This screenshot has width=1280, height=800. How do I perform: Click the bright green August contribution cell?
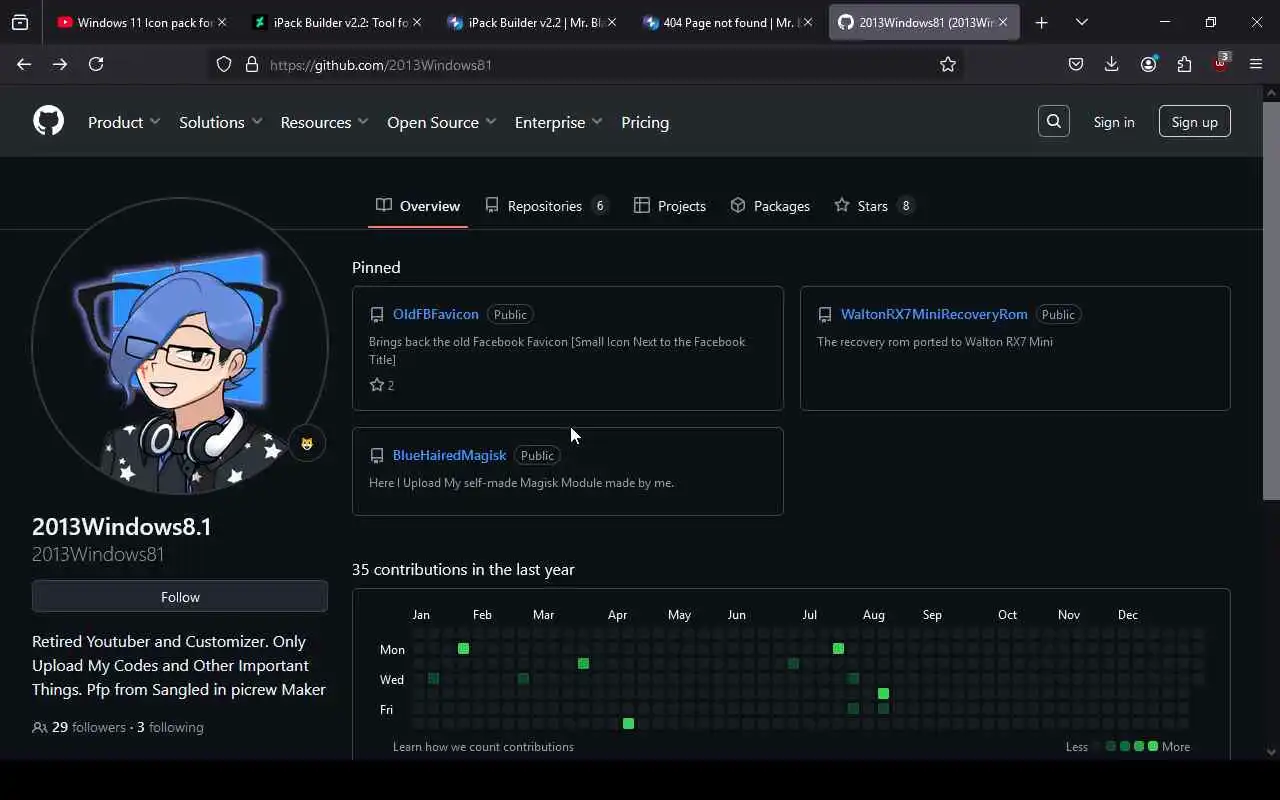click(883, 694)
